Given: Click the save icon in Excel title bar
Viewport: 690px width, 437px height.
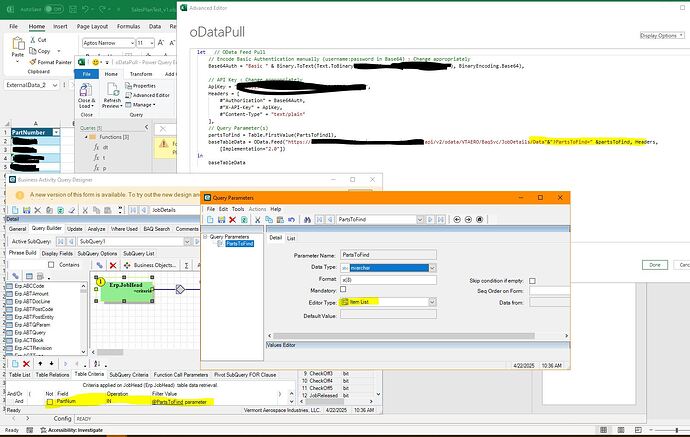Looking at the screenshot, I should [x=73, y=9].
